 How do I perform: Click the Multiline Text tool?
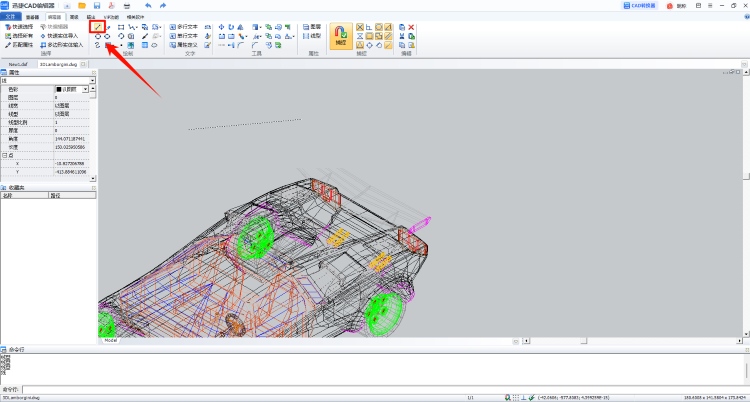click(187, 26)
